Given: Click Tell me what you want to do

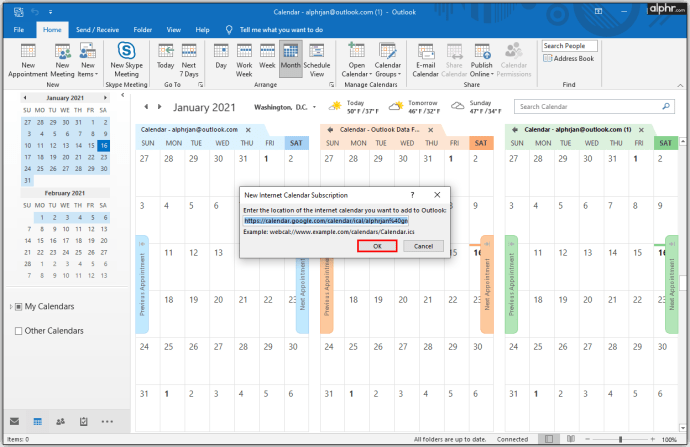Looking at the screenshot, I should point(281,29).
